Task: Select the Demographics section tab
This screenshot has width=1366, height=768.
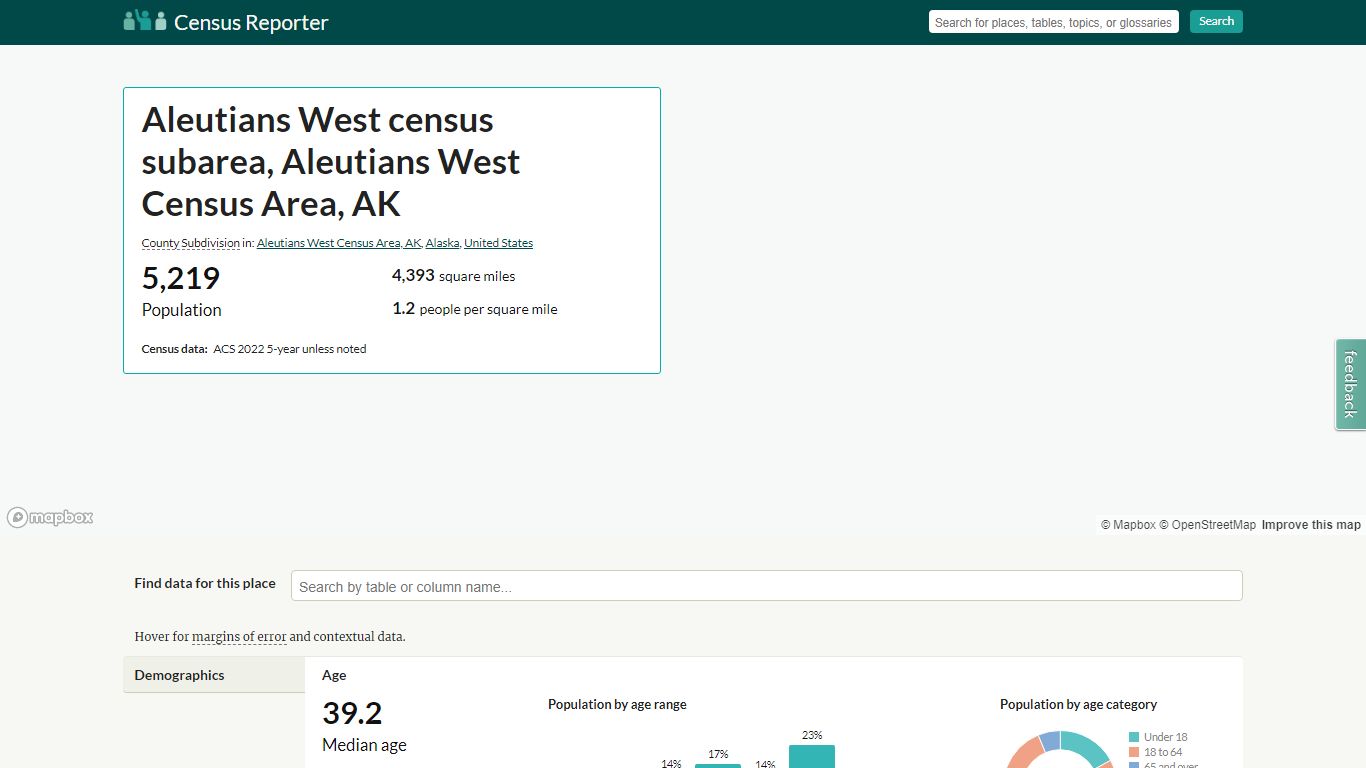Action: pos(214,675)
